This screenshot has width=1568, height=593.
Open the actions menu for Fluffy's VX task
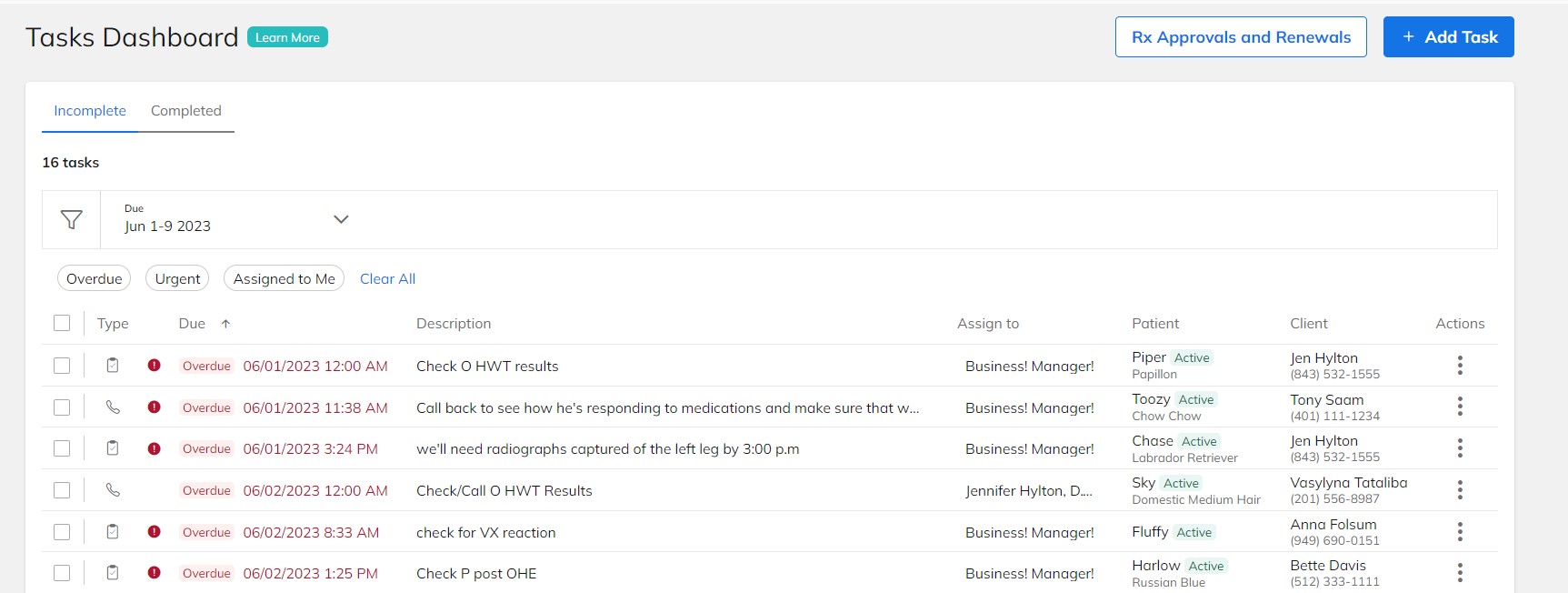tap(1460, 531)
